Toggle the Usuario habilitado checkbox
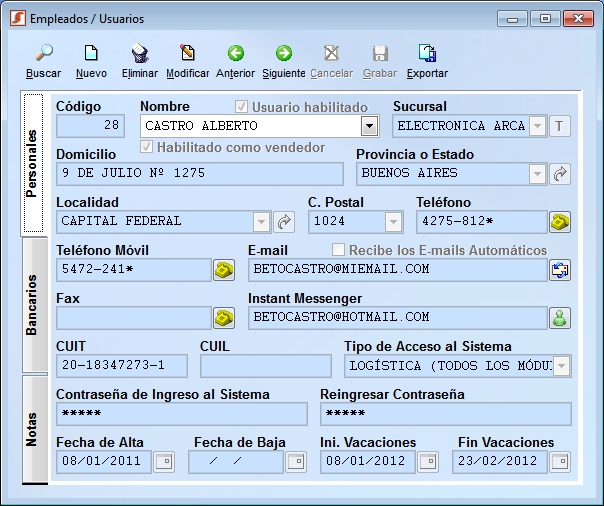The height and width of the screenshot is (506, 604). click(x=241, y=107)
